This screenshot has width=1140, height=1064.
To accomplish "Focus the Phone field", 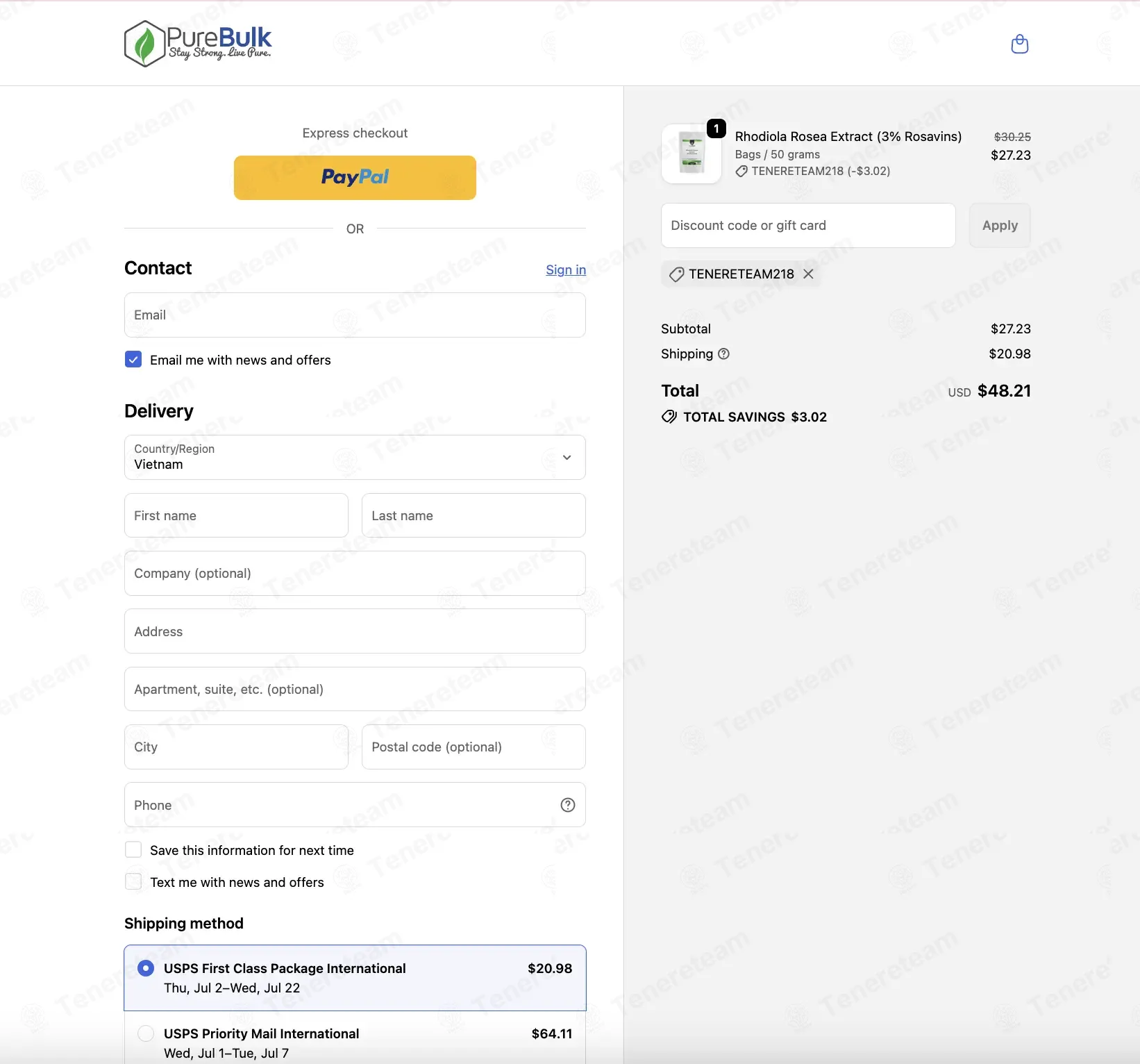I will tap(355, 805).
